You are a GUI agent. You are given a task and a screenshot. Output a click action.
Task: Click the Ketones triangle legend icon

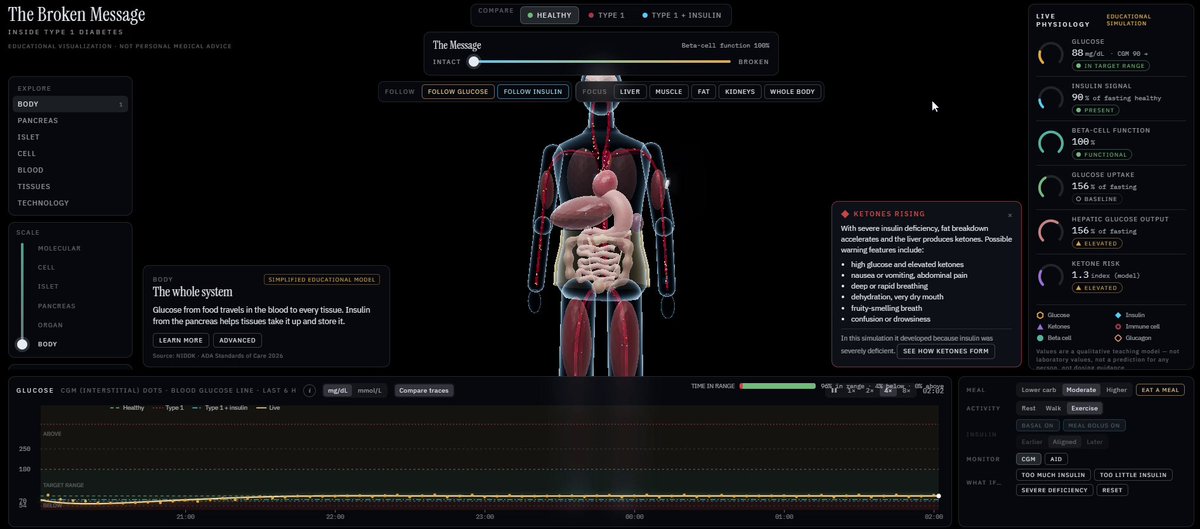pyautogui.click(x=1041, y=326)
